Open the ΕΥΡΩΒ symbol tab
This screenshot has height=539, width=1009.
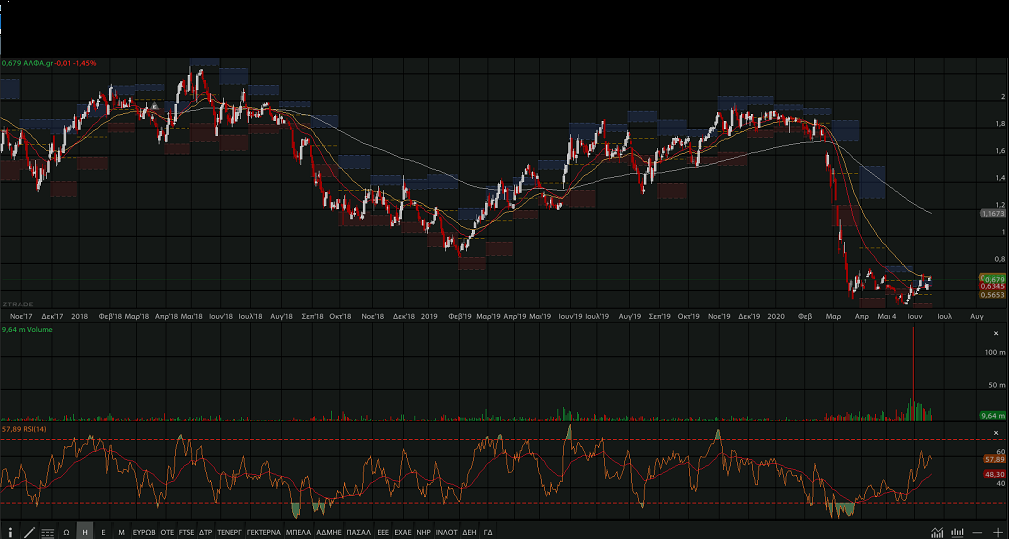tap(144, 532)
